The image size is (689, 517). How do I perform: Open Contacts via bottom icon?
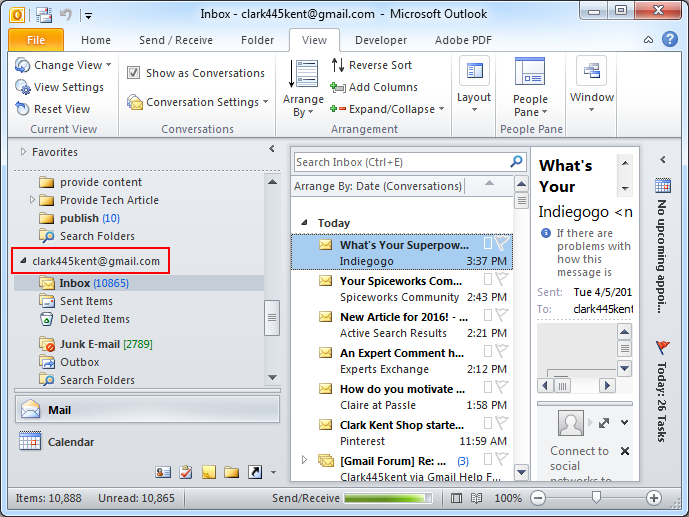163,472
